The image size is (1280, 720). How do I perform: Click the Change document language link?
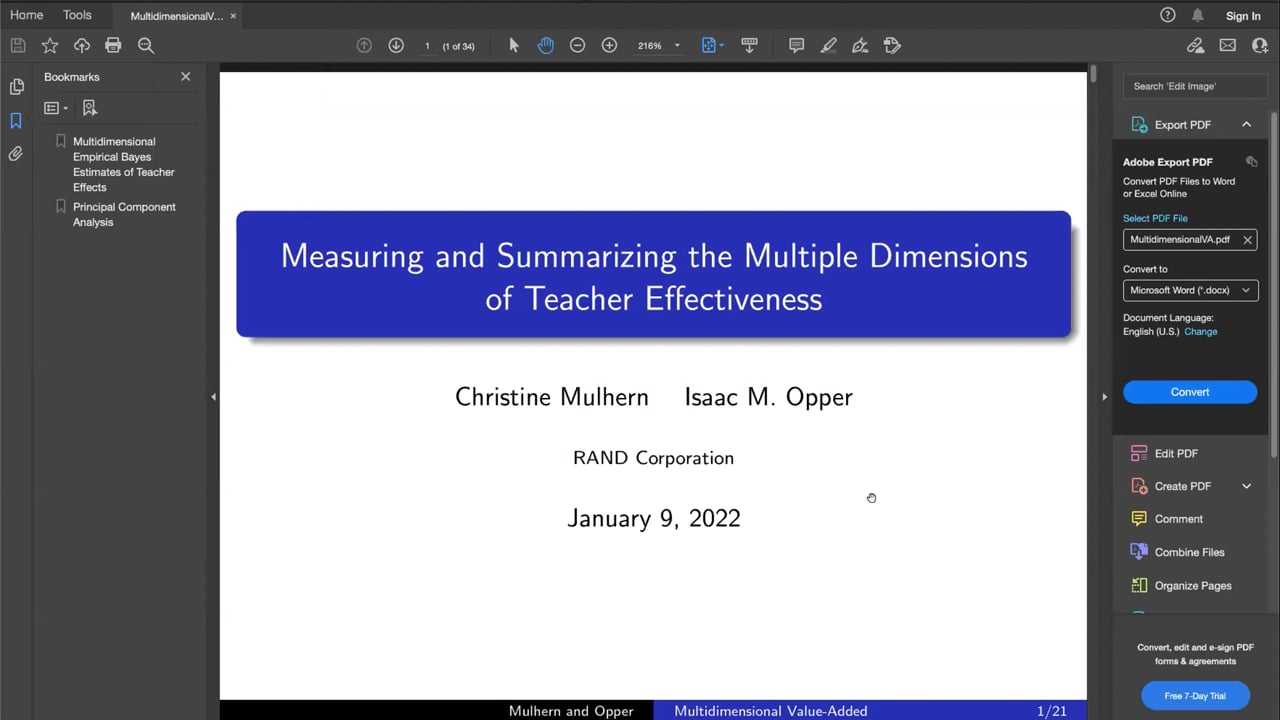1200,331
